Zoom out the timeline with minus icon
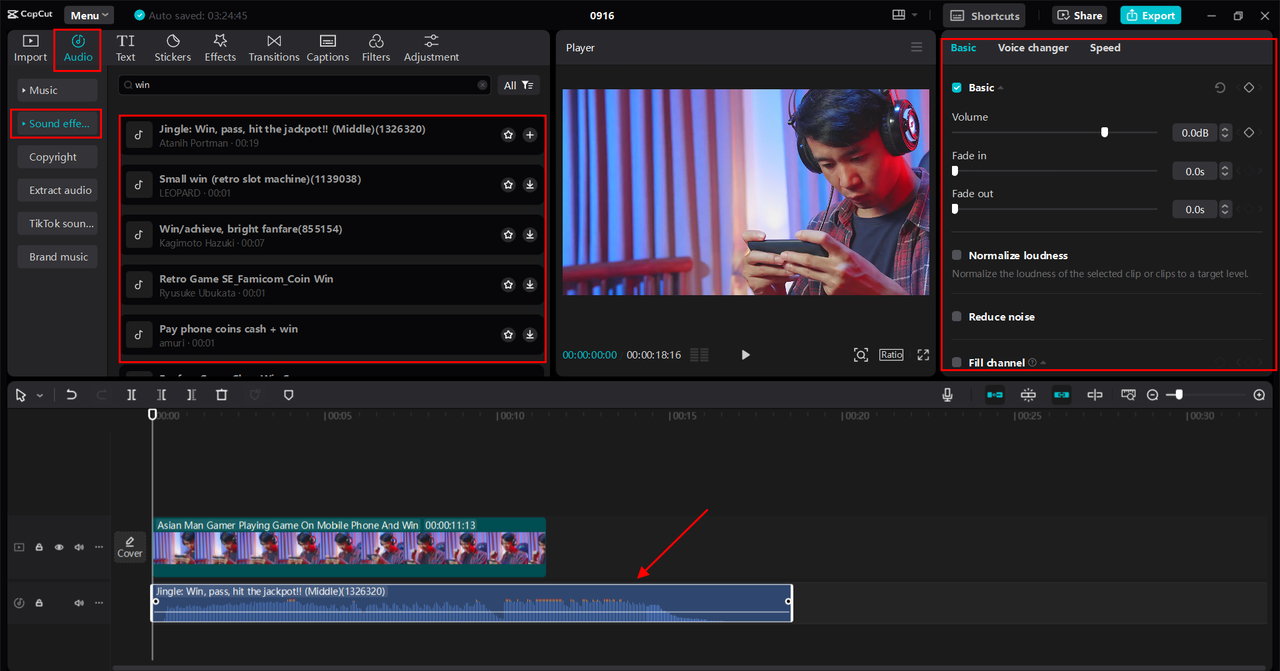The width and height of the screenshot is (1280, 671). pos(1153,395)
